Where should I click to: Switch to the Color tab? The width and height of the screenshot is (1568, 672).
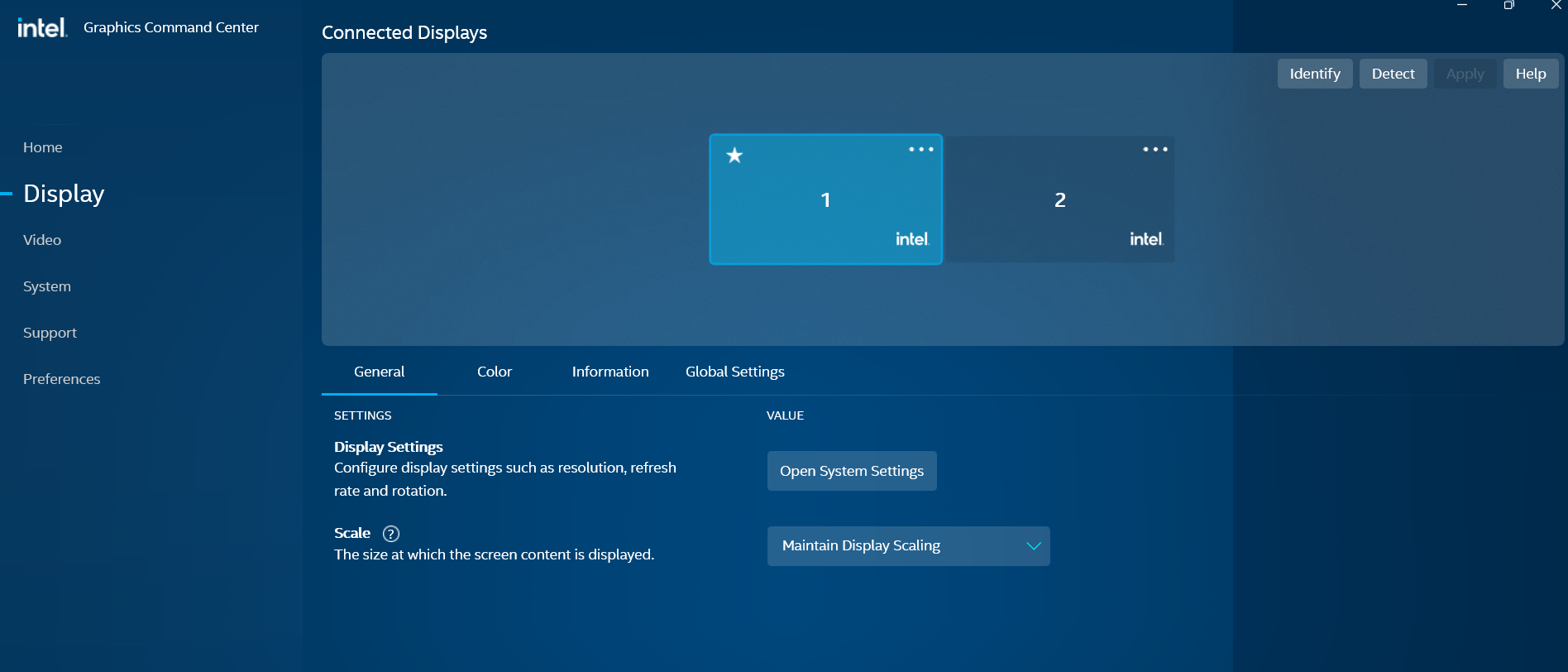pos(495,372)
